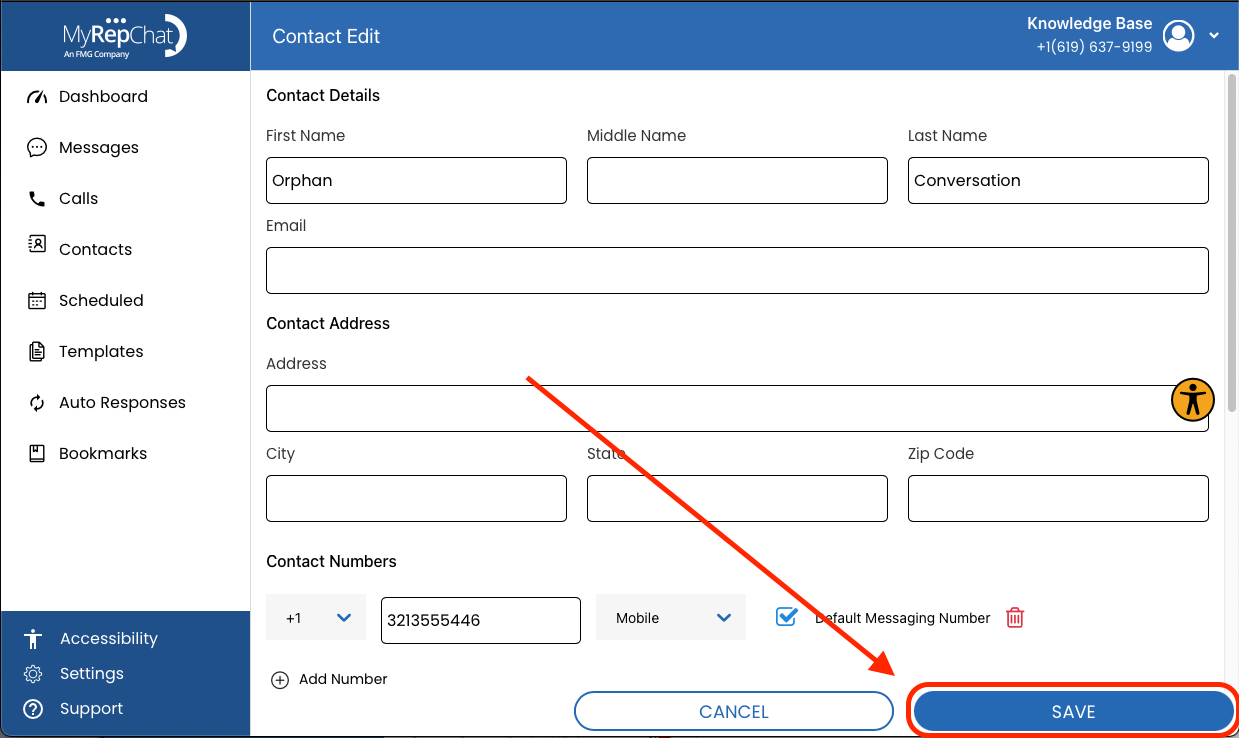Viewport: 1239px width, 738px height.
Task: Click the user profile avatar icon
Action: tap(1180, 36)
